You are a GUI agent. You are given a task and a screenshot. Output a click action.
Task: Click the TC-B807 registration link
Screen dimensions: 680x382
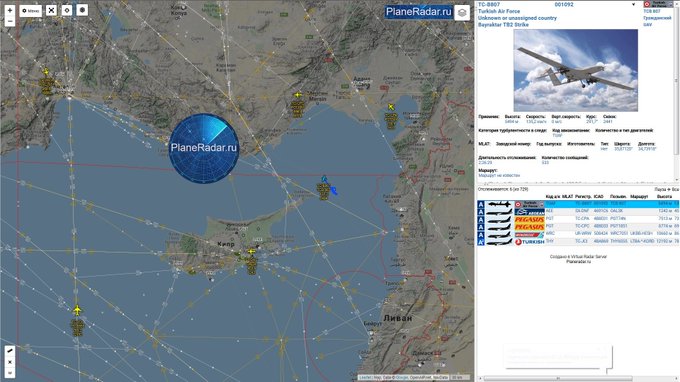489,4
